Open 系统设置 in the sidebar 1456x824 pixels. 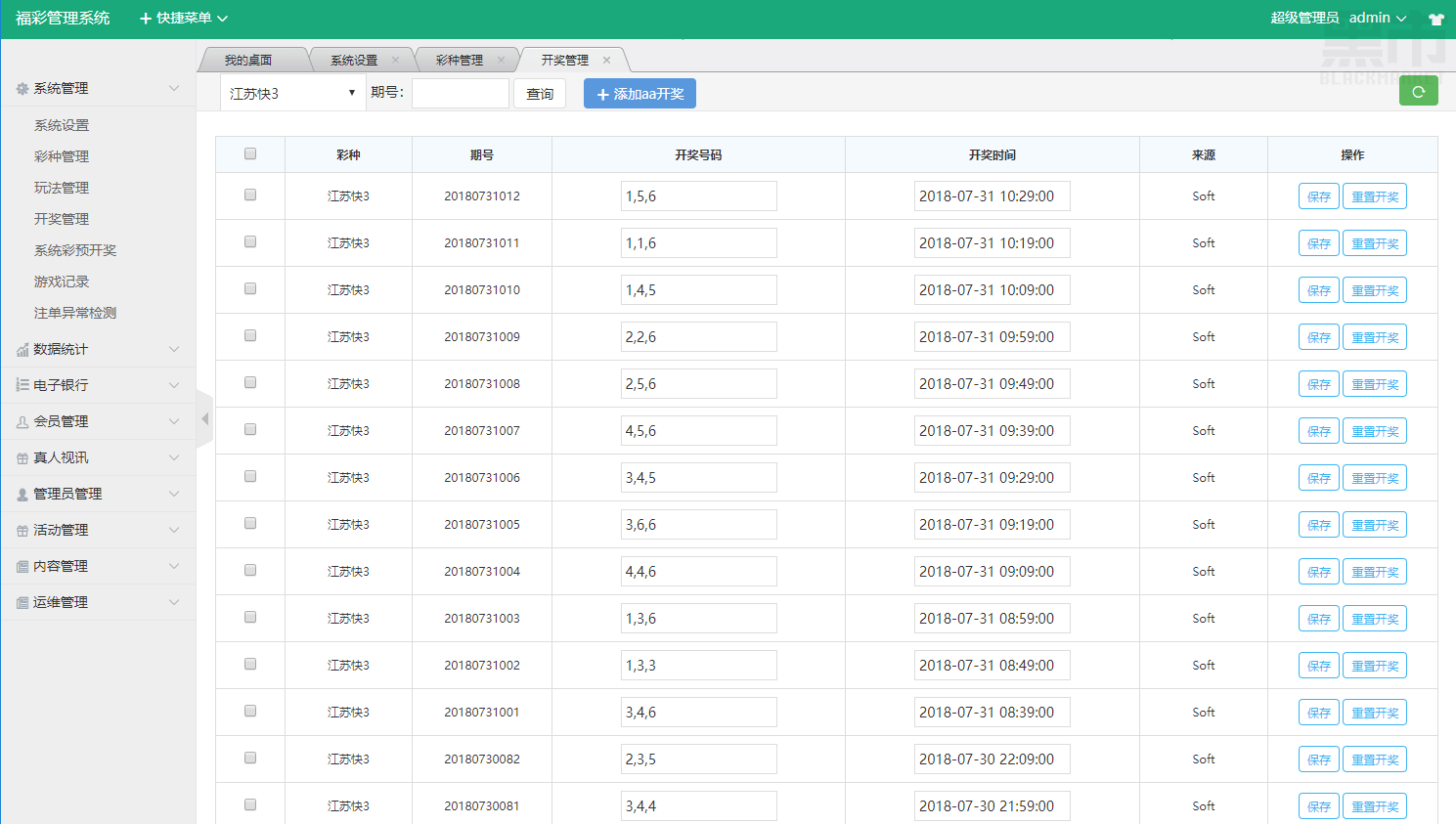pyautogui.click(x=62, y=125)
